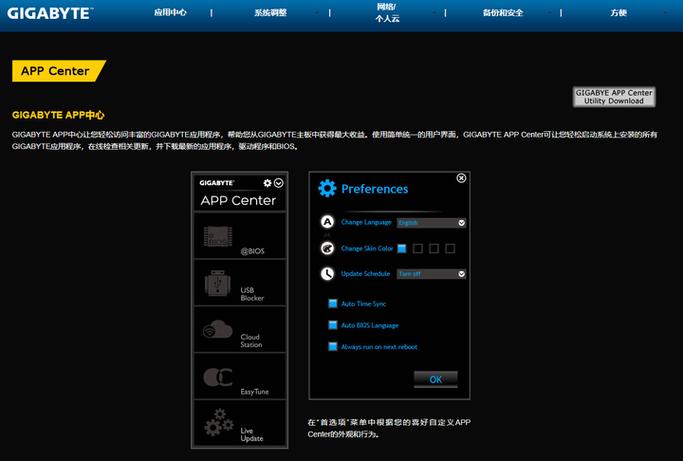Toggle the Auto Time Sync checkbox
The width and height of the screenshot is (683, 461).
coord(333,303)
